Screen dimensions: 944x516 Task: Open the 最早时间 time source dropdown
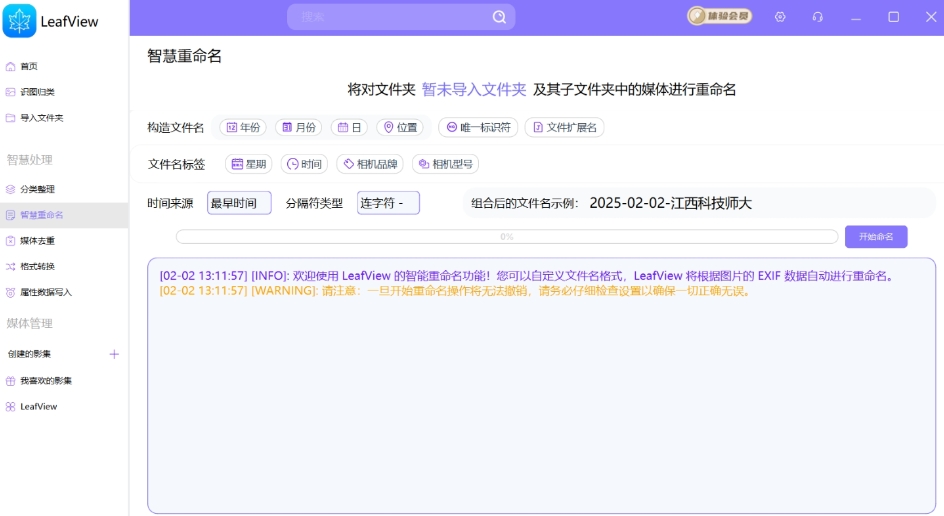pos(239,203)
